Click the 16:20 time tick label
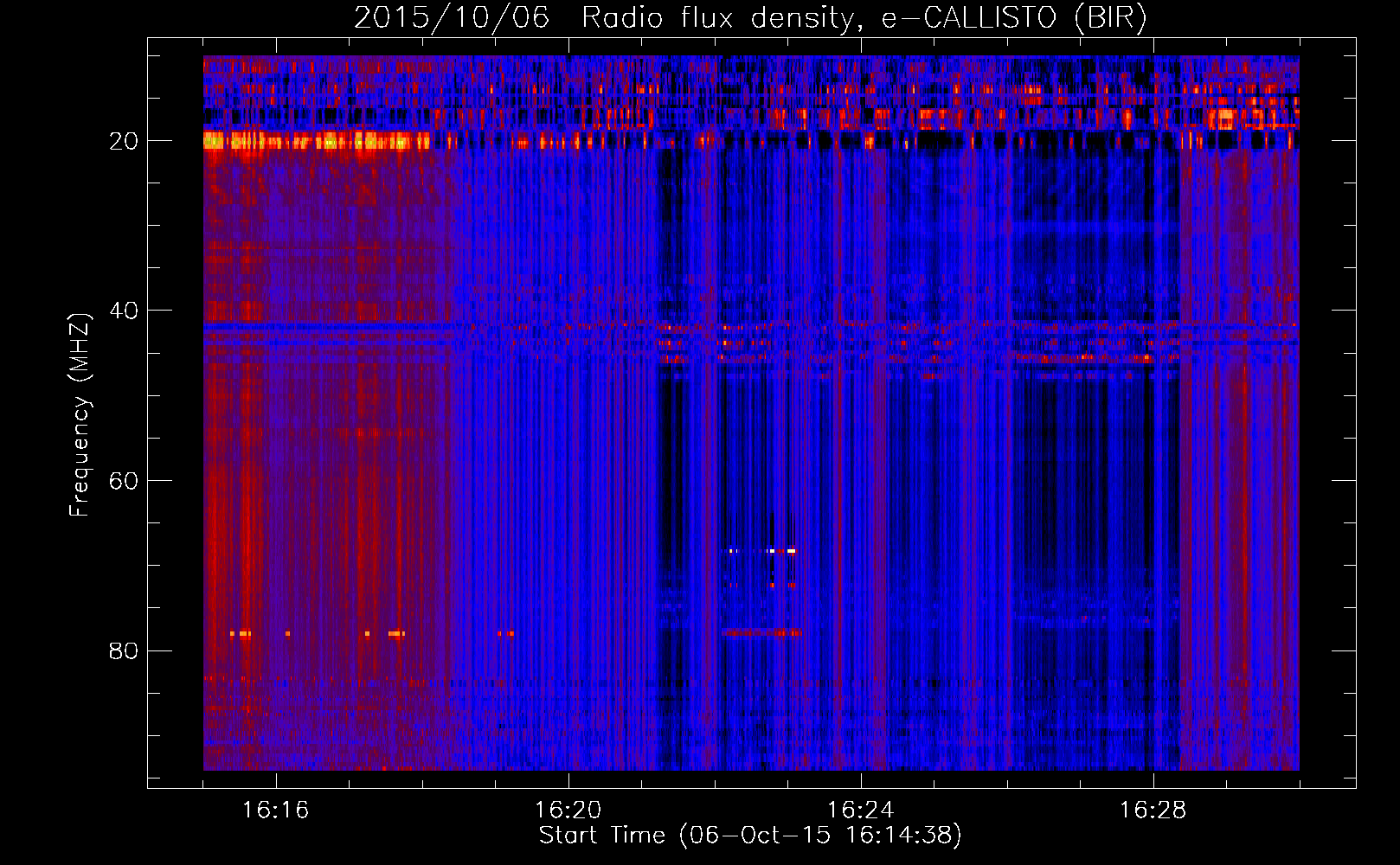The image size is (1400, 865). [x=568, y=811]
